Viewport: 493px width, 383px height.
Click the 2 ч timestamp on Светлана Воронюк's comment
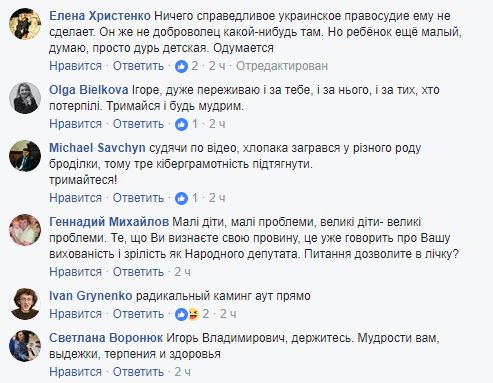pyautogui.click(x=182, y=372)
